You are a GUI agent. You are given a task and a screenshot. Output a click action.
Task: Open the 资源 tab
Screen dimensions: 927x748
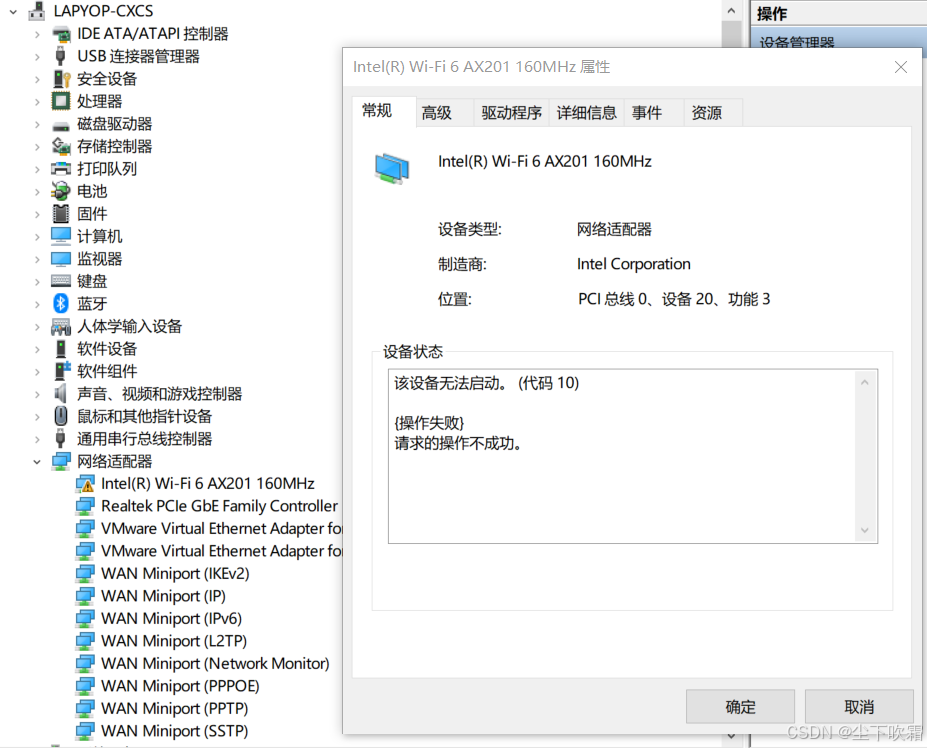coord(712,112)
